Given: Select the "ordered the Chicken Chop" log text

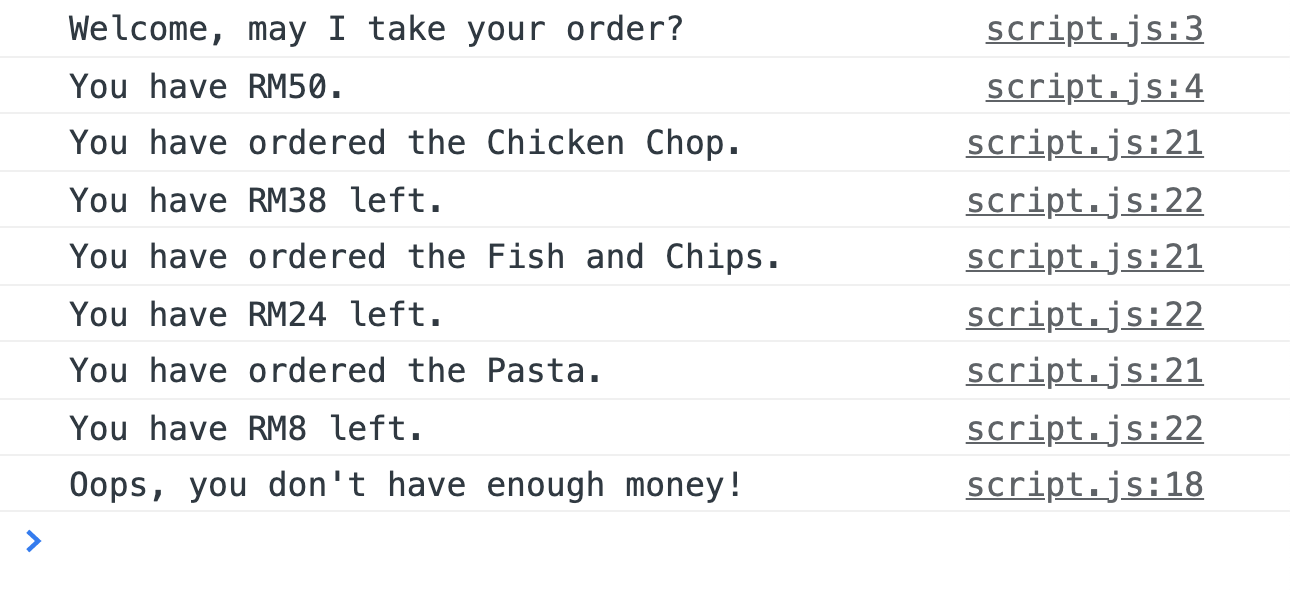Looking at the screenshot, I should 405,144.
